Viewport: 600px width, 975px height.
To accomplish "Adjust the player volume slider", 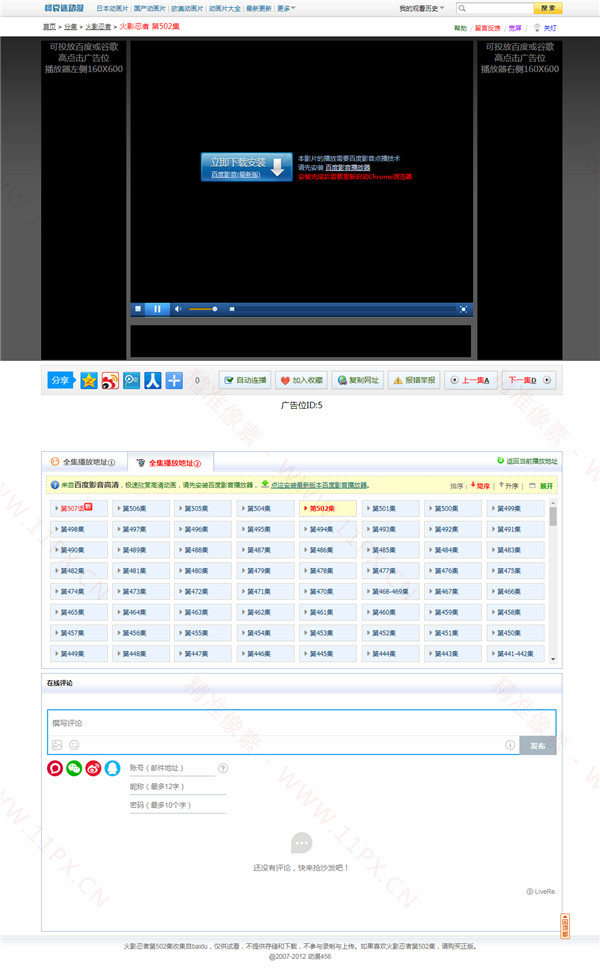I will tap(203, 309).
